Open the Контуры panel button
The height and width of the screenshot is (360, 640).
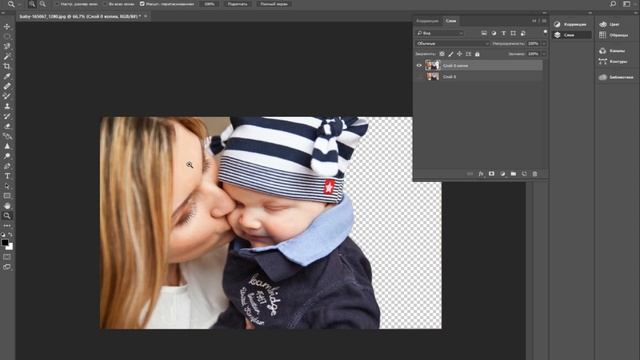pyautogui.click(x=613, y=62)
